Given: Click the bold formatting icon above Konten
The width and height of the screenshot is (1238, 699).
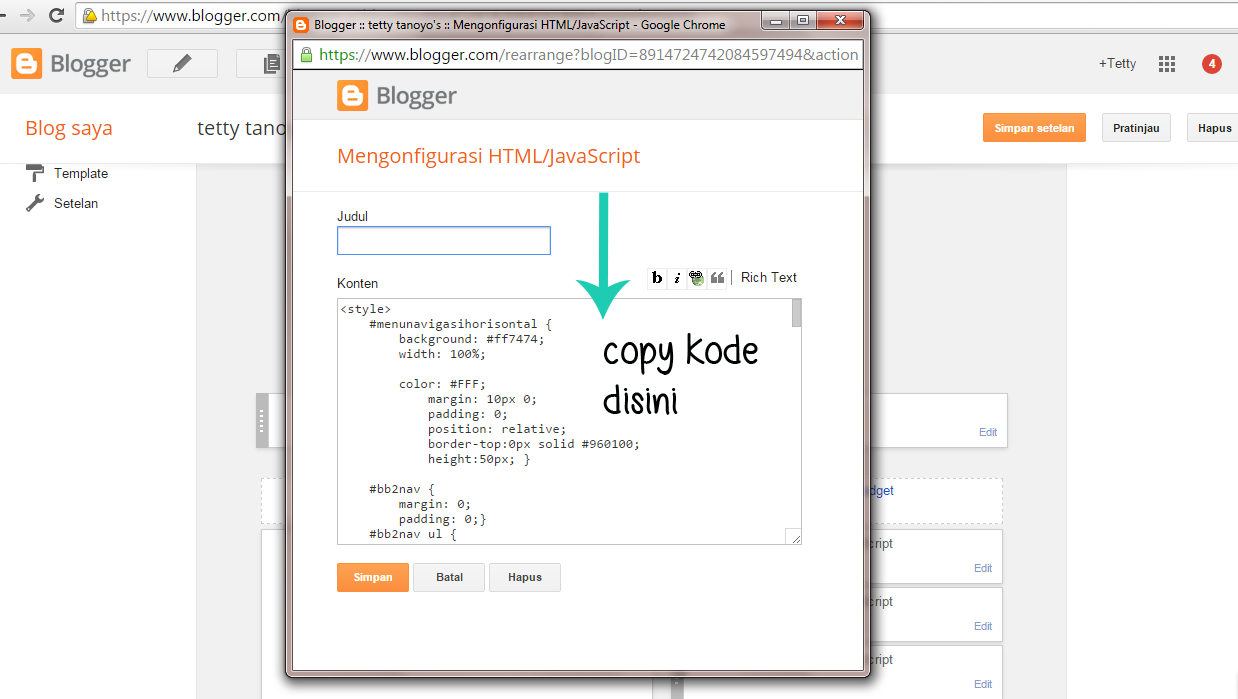Looking at the screenshot, I should click(x=657, y=278).
